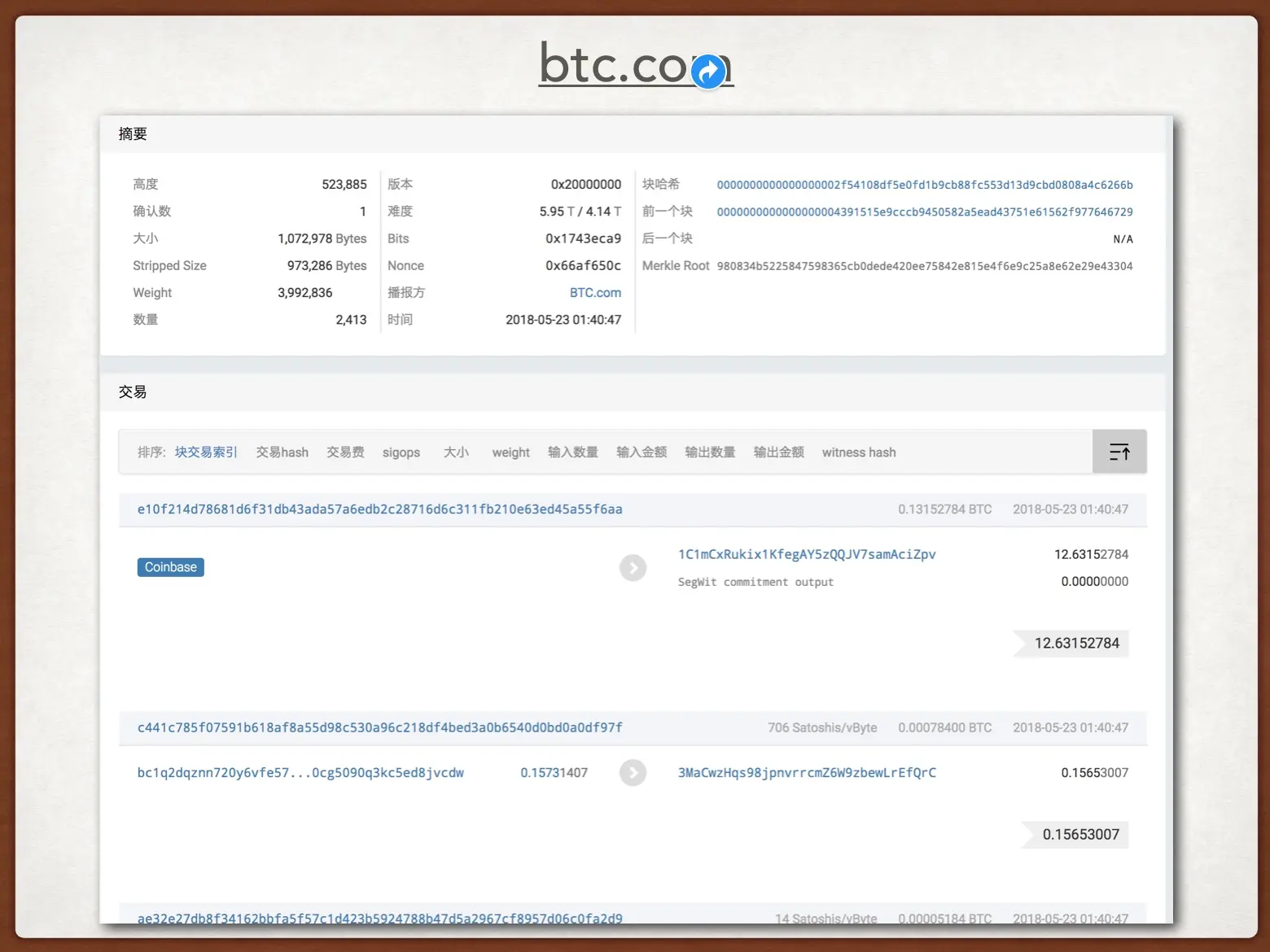The height and width of the screenshot is (952, 1270).
Task: Open input address bc1q2dqznn720y6vfe57
Action: coord(300,773)
